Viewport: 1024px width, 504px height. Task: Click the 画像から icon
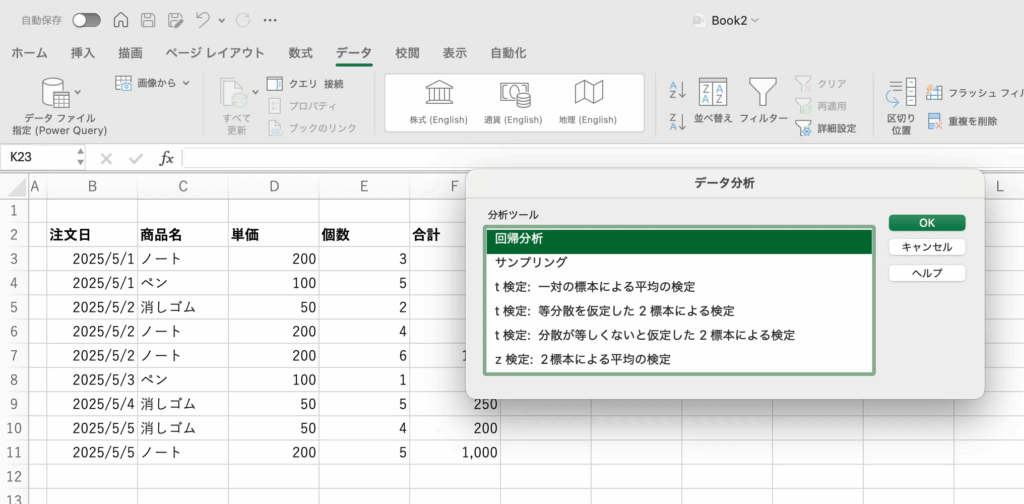(x=123, y=83)
